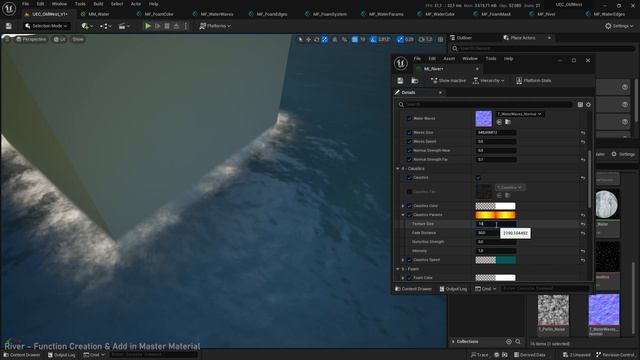
Task: Open the Asset menu in ML_River window
Action: 449,59
